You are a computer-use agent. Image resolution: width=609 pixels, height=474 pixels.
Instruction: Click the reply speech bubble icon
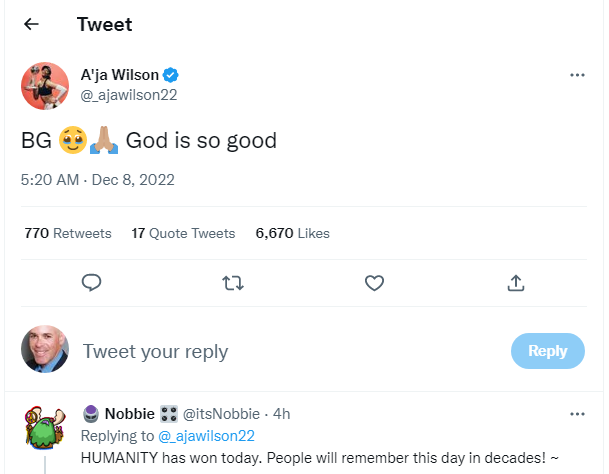coord(91,283)
